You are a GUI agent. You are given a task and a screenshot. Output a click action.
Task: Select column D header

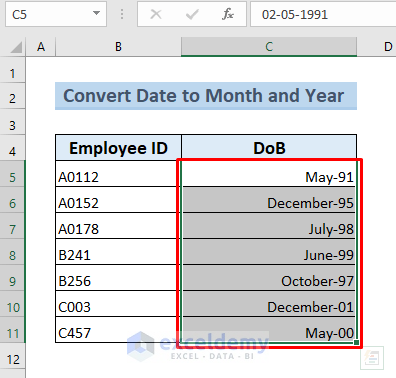pyautogui.click(x=377, y=46)
